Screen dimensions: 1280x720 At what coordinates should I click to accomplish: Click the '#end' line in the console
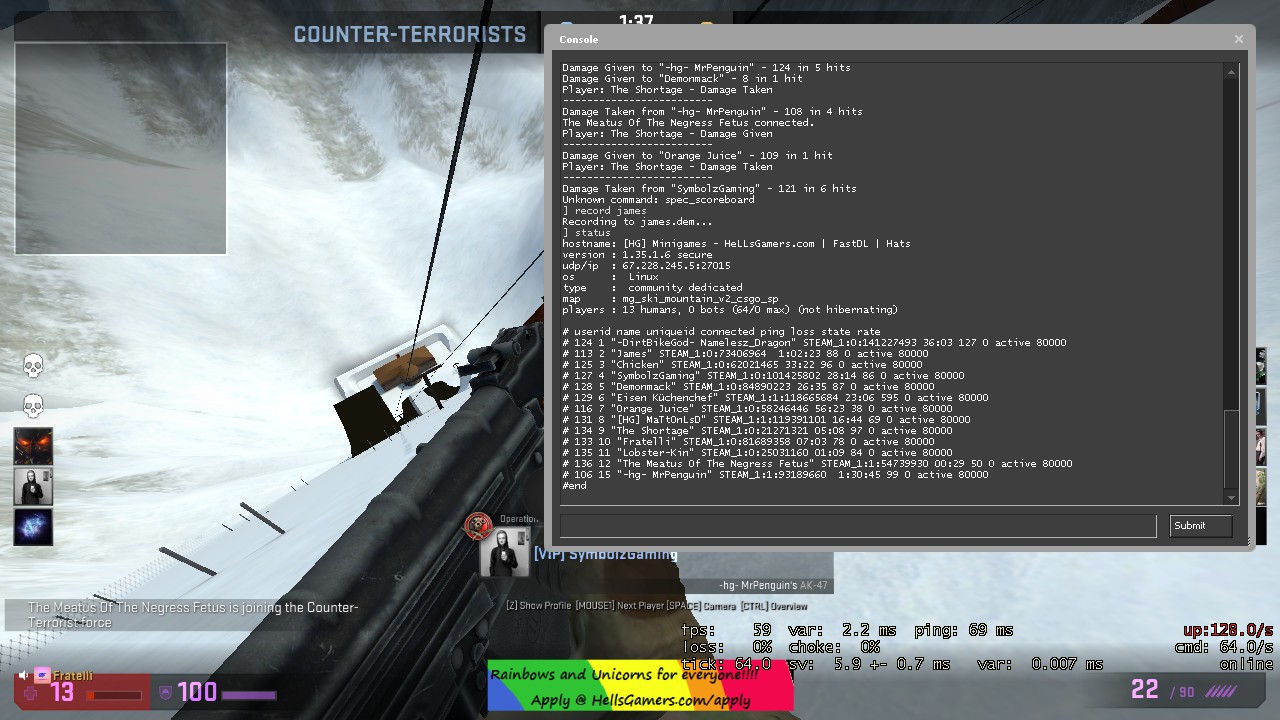574,486
